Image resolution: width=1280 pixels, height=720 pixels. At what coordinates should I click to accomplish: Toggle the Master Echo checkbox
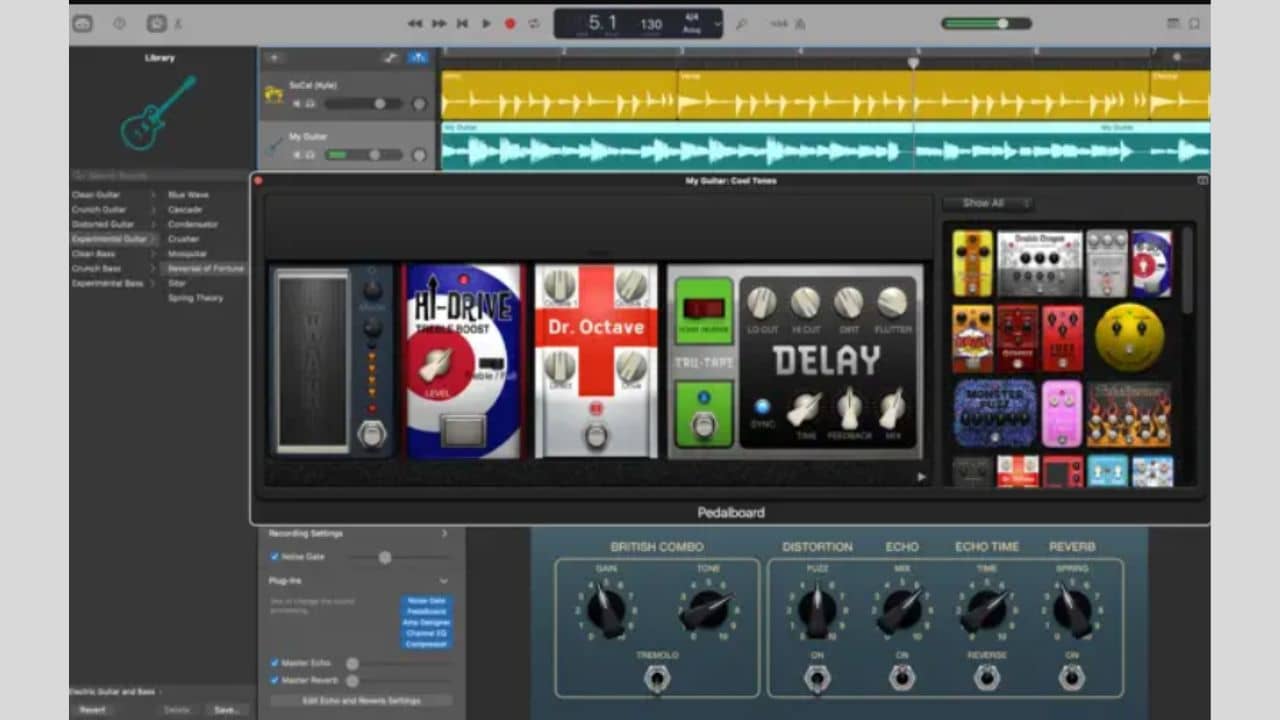pos(275,663)
